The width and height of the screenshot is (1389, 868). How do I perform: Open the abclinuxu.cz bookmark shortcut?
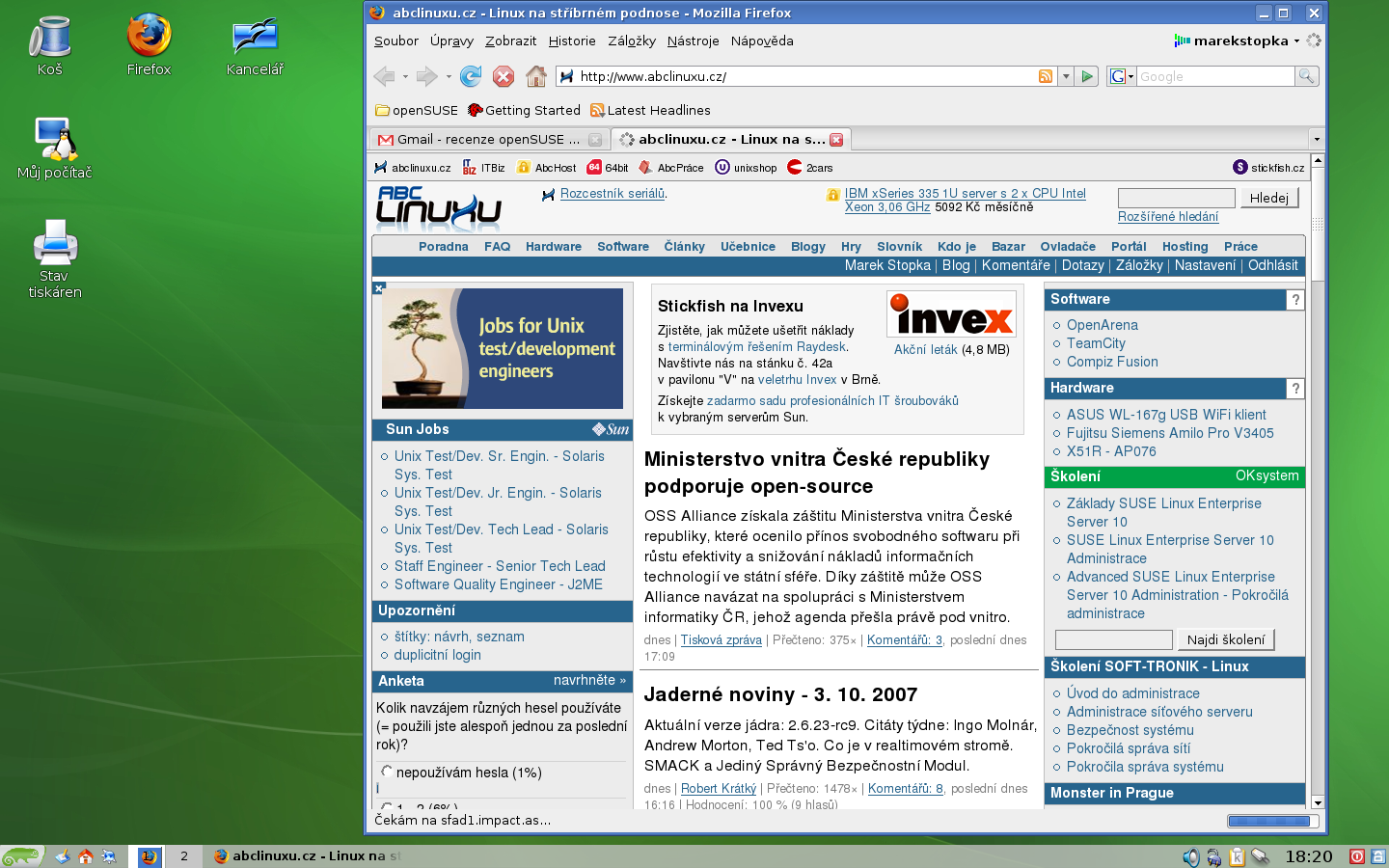[413, 168]
